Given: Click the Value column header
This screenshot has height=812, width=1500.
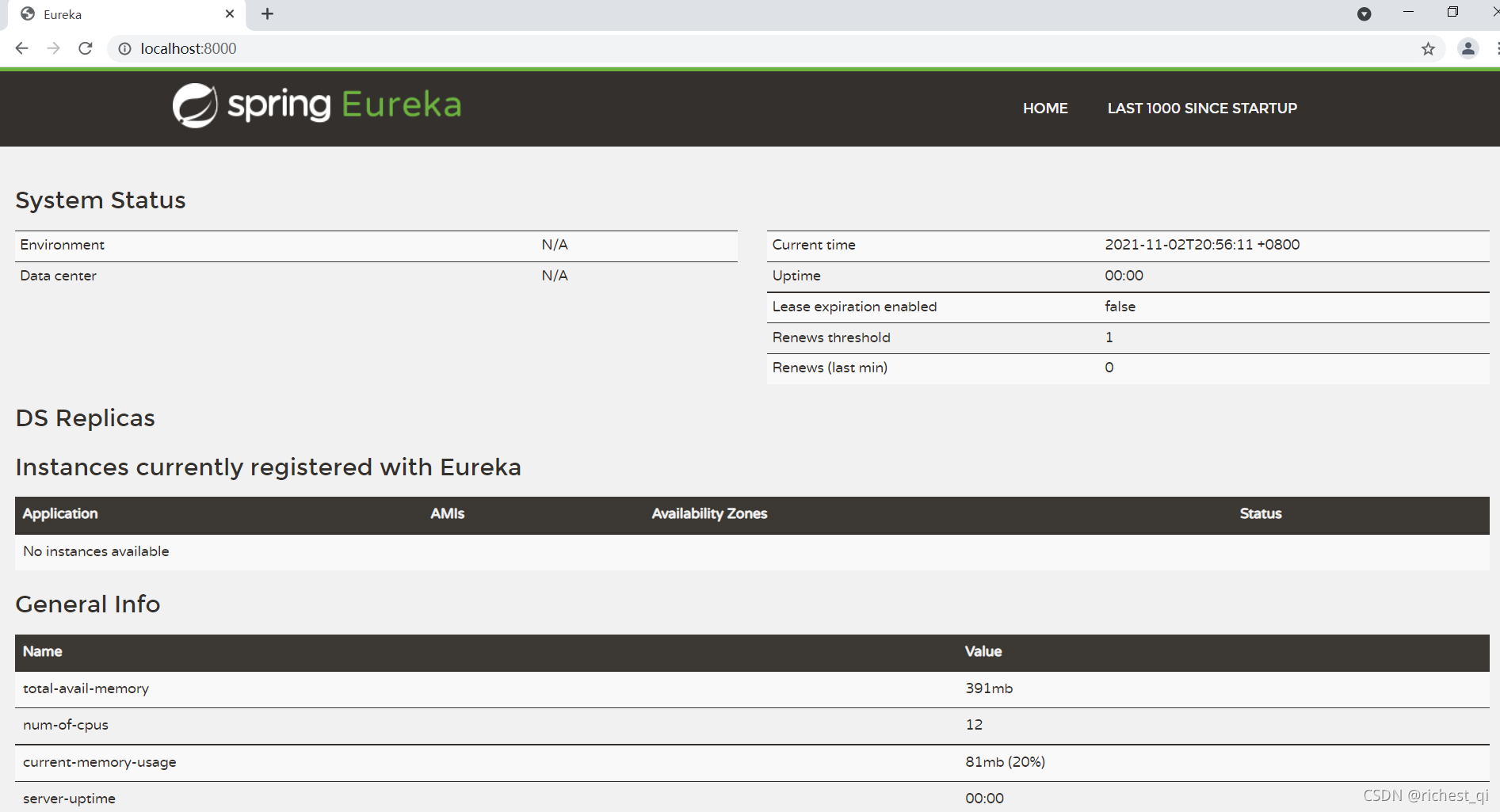Looking at the screenshot, I should tap(983, 651).
